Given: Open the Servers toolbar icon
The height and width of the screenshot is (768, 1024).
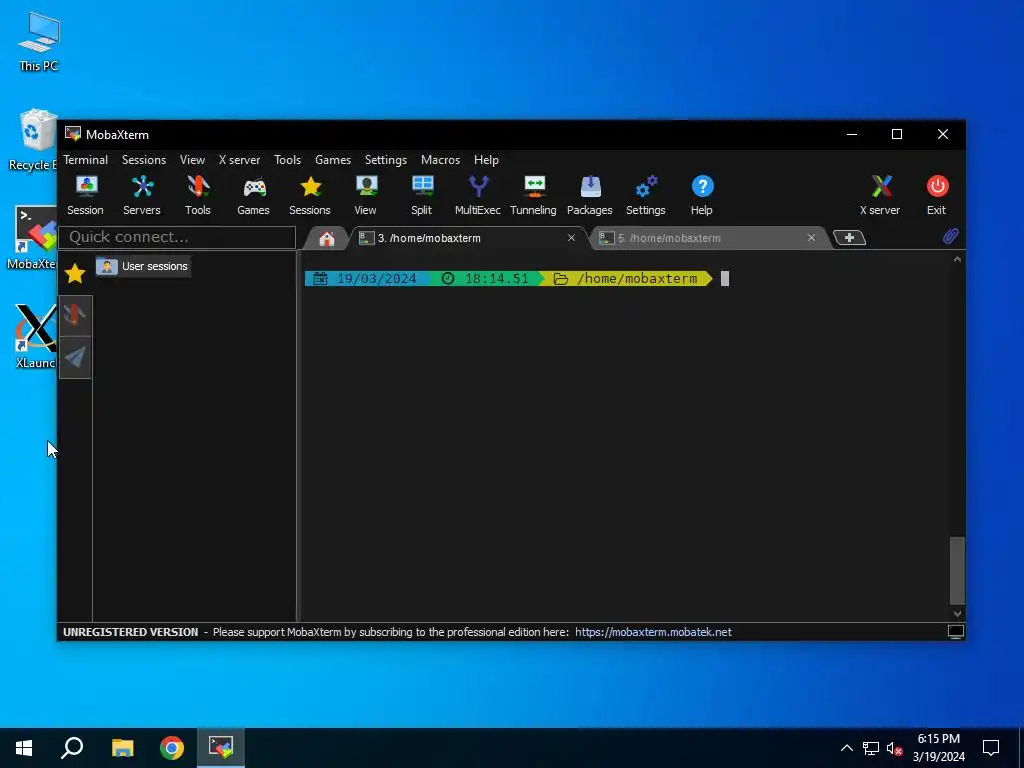Looking at the screenshot, I should [x=142, y=195].
